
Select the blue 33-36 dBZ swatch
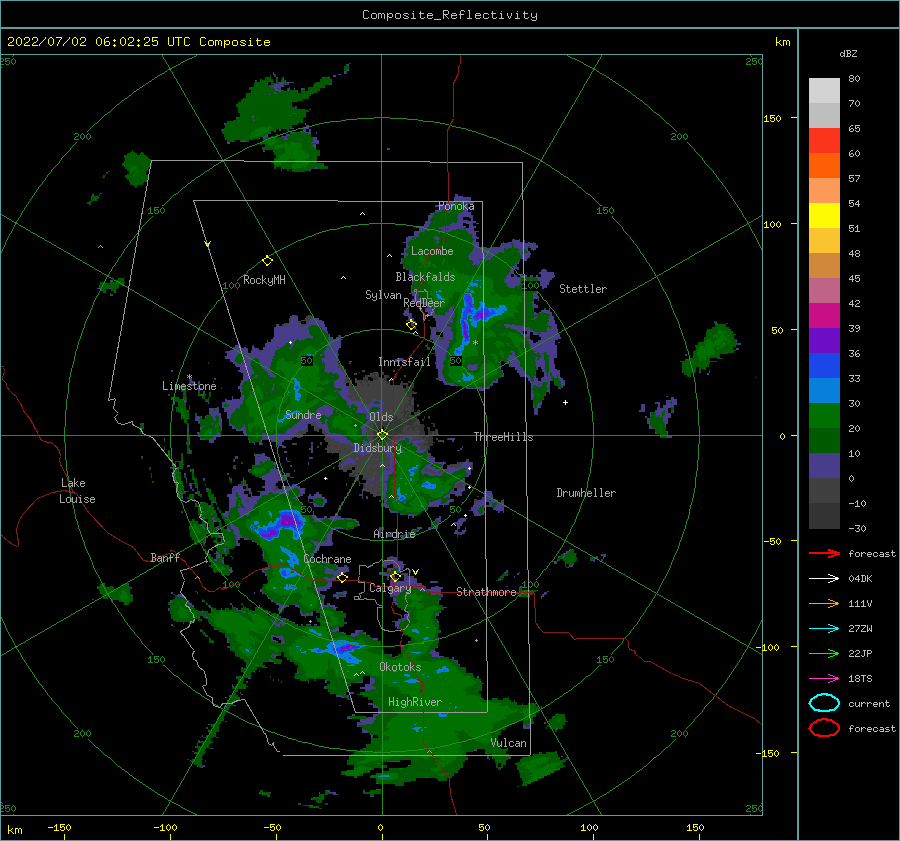click(824, 365)
